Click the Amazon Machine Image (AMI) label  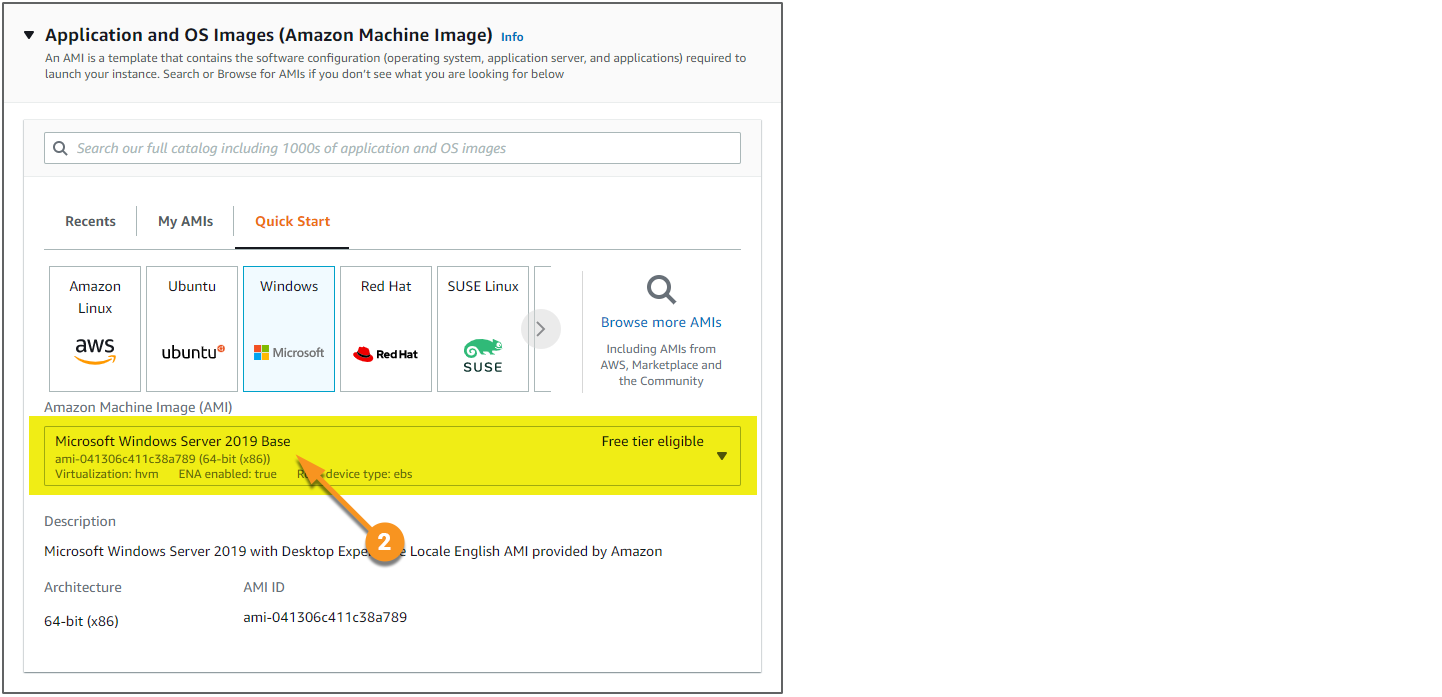(x=138, y=407)
